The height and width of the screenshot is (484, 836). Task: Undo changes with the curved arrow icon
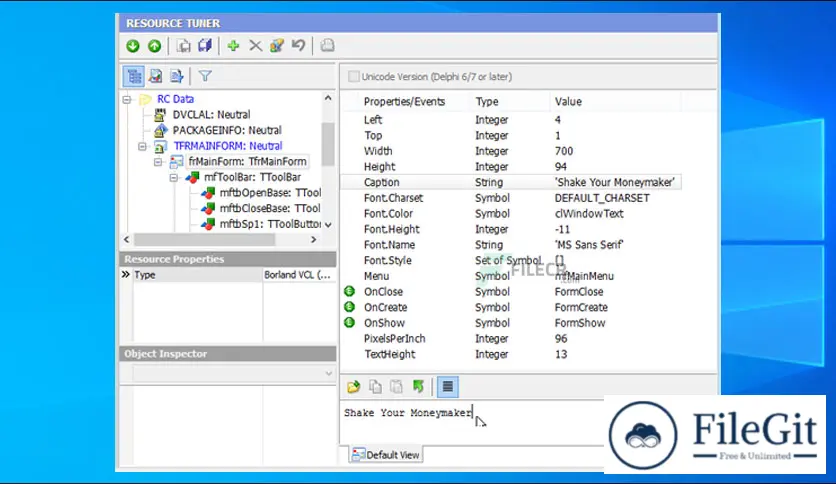pyautogui.click(x=298, y=46)
